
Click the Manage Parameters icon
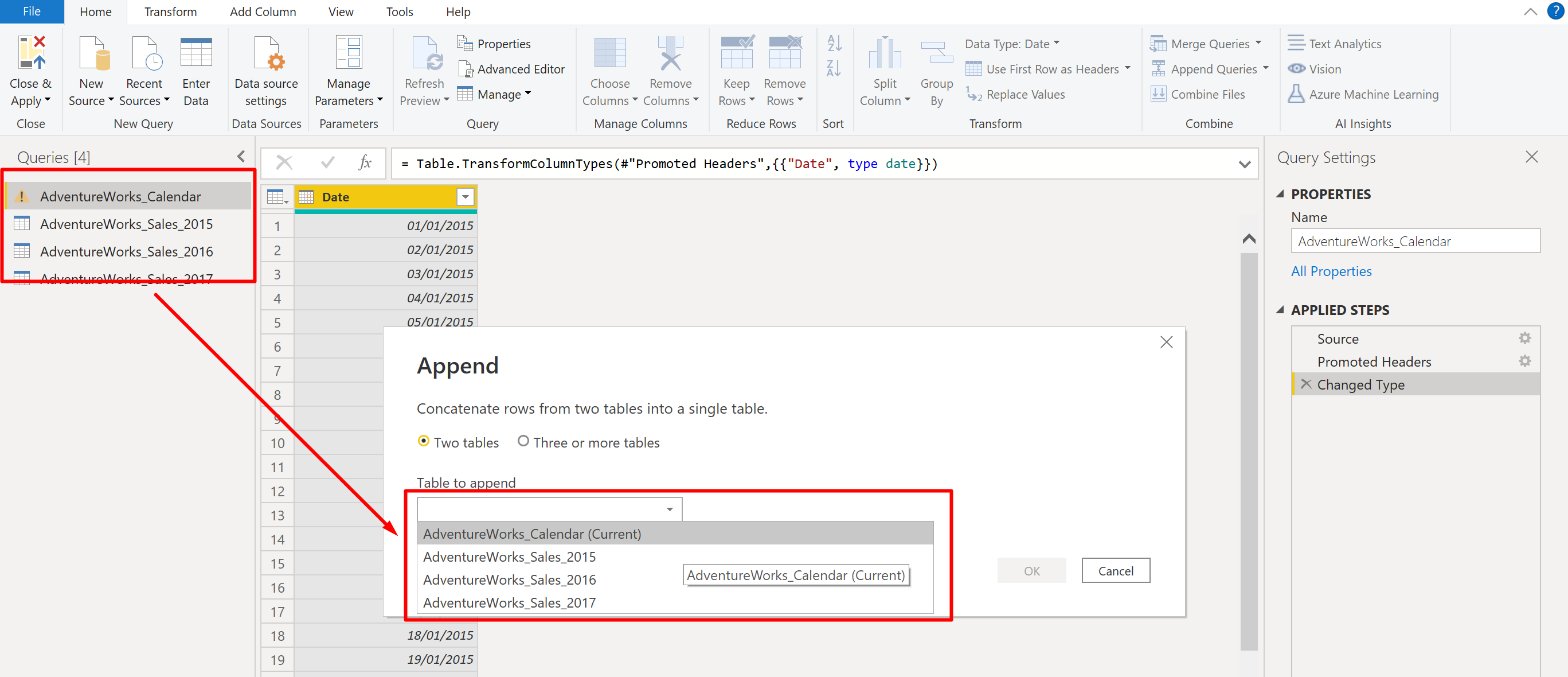pyautogui.click(x=349, y=52)
